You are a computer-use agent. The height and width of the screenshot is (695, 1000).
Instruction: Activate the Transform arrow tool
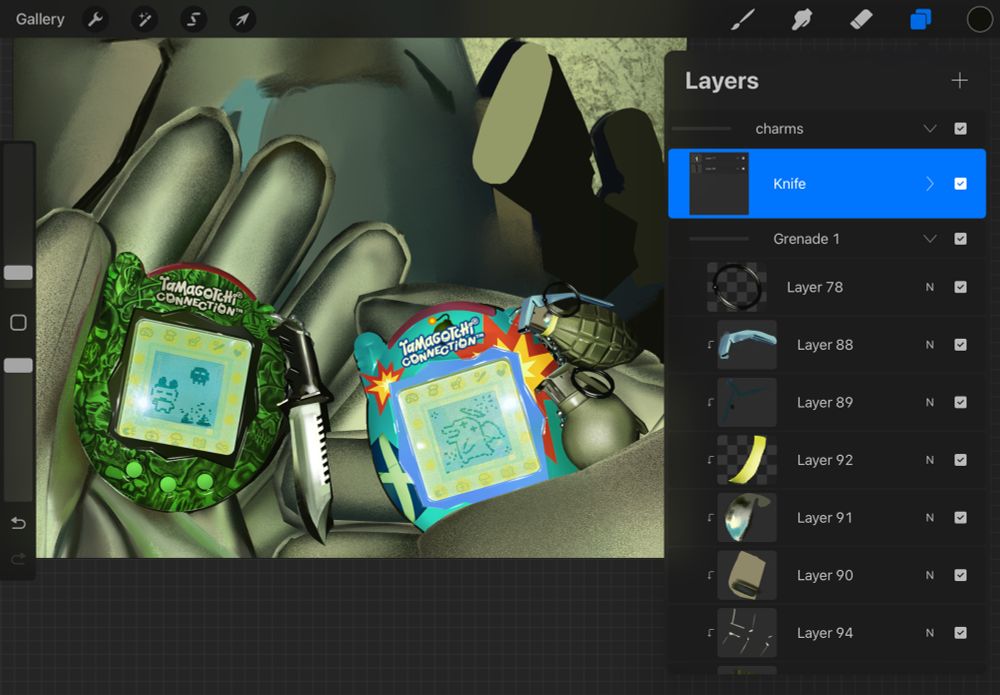(242, 20)
